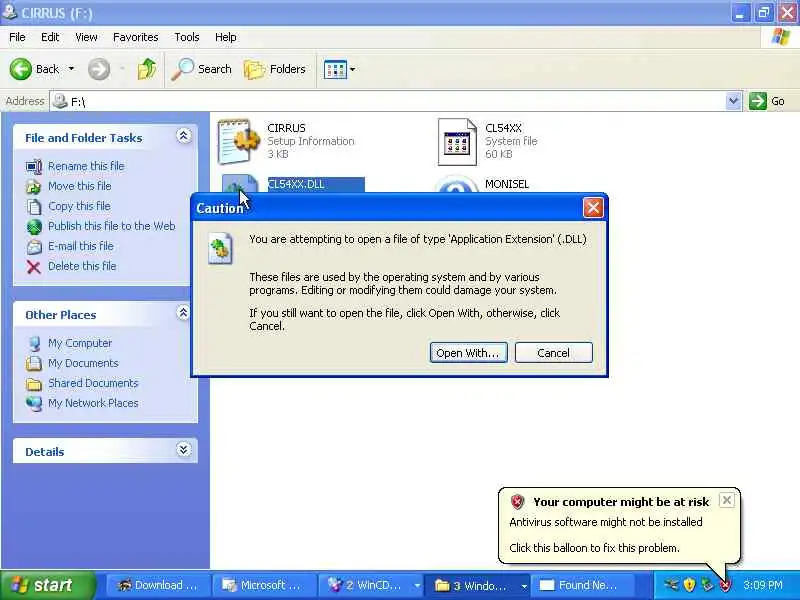Open the View menu
The width and height of the screenshot is (800, 600).
point(86,37)
